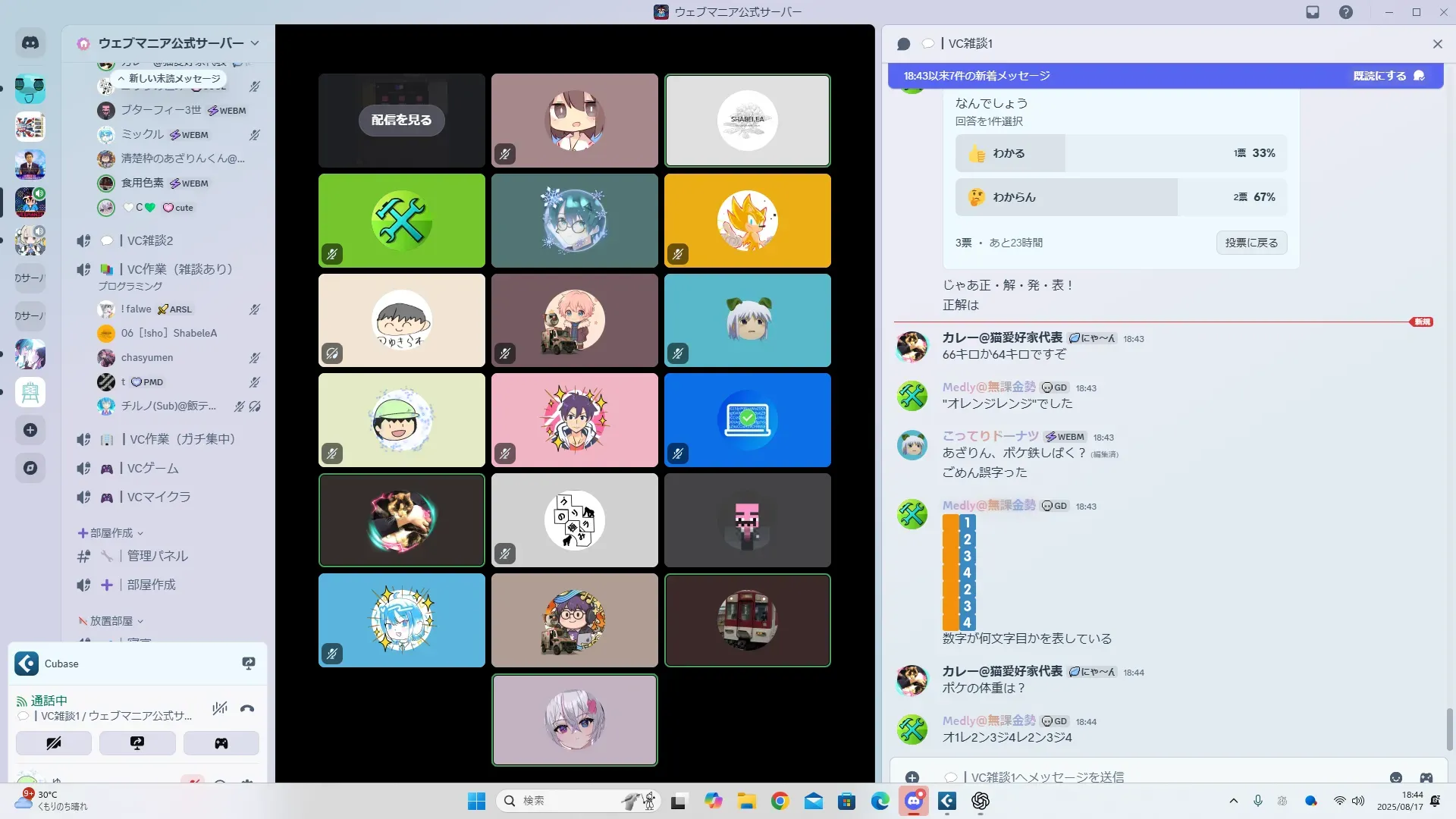The image size is (1456, 819).
Task: Collapse the 部屋作成 category
Action: coord(111,533)
